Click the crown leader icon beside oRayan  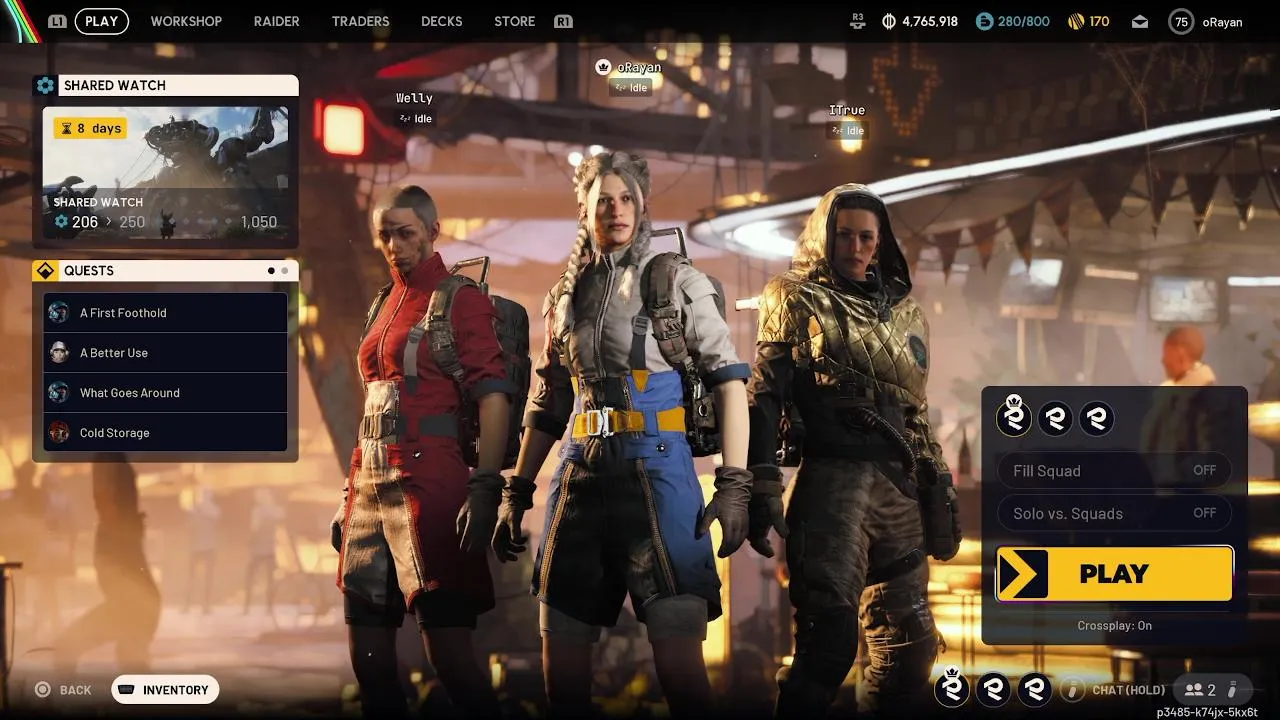pos(603,67)
